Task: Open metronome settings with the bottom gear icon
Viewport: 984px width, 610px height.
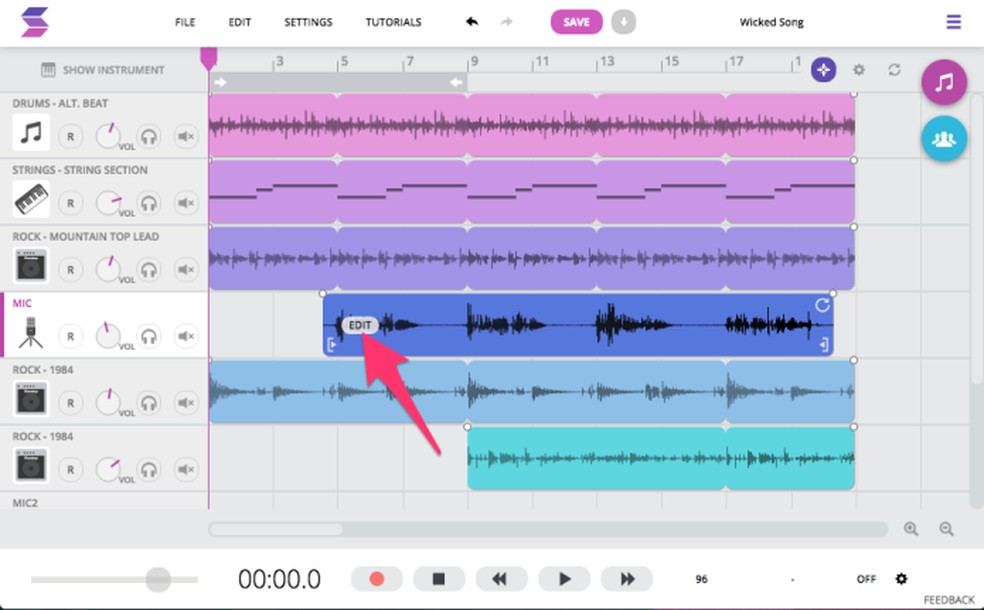Action: coord(901,578)
